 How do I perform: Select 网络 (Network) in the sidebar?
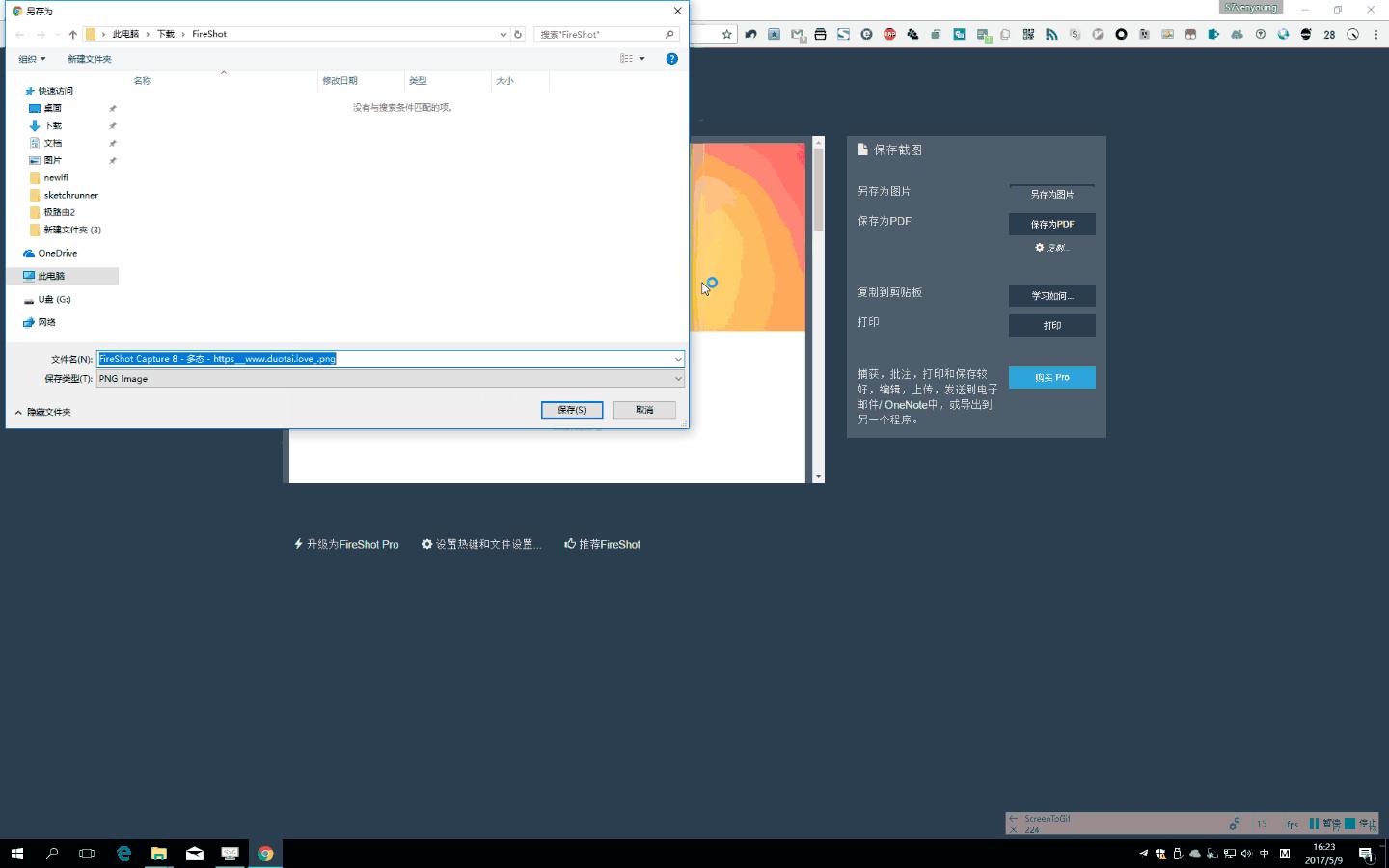click(x=46, y=322)
